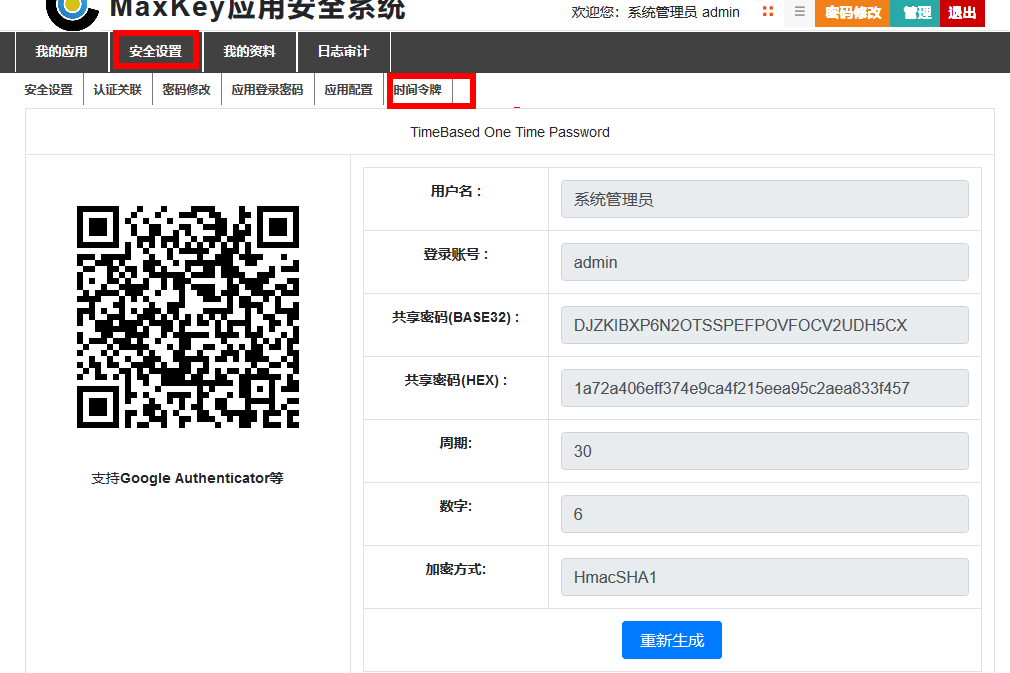Select the 安全设置 sub-tab
This screenshot has height=673, width=1010.
coord(49,90)
